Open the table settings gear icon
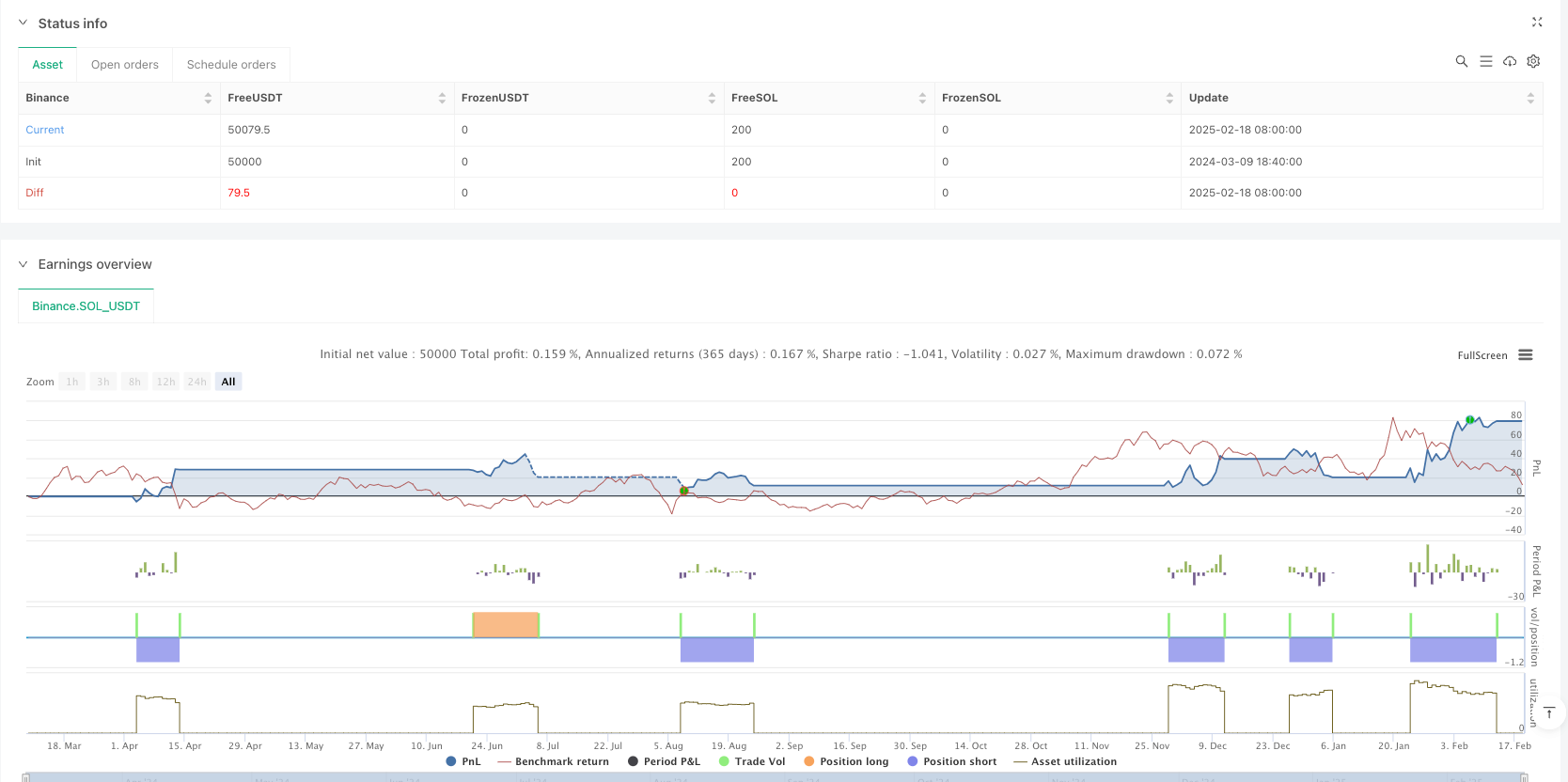Viewport: 1568px width, 782px height. 1533,61
